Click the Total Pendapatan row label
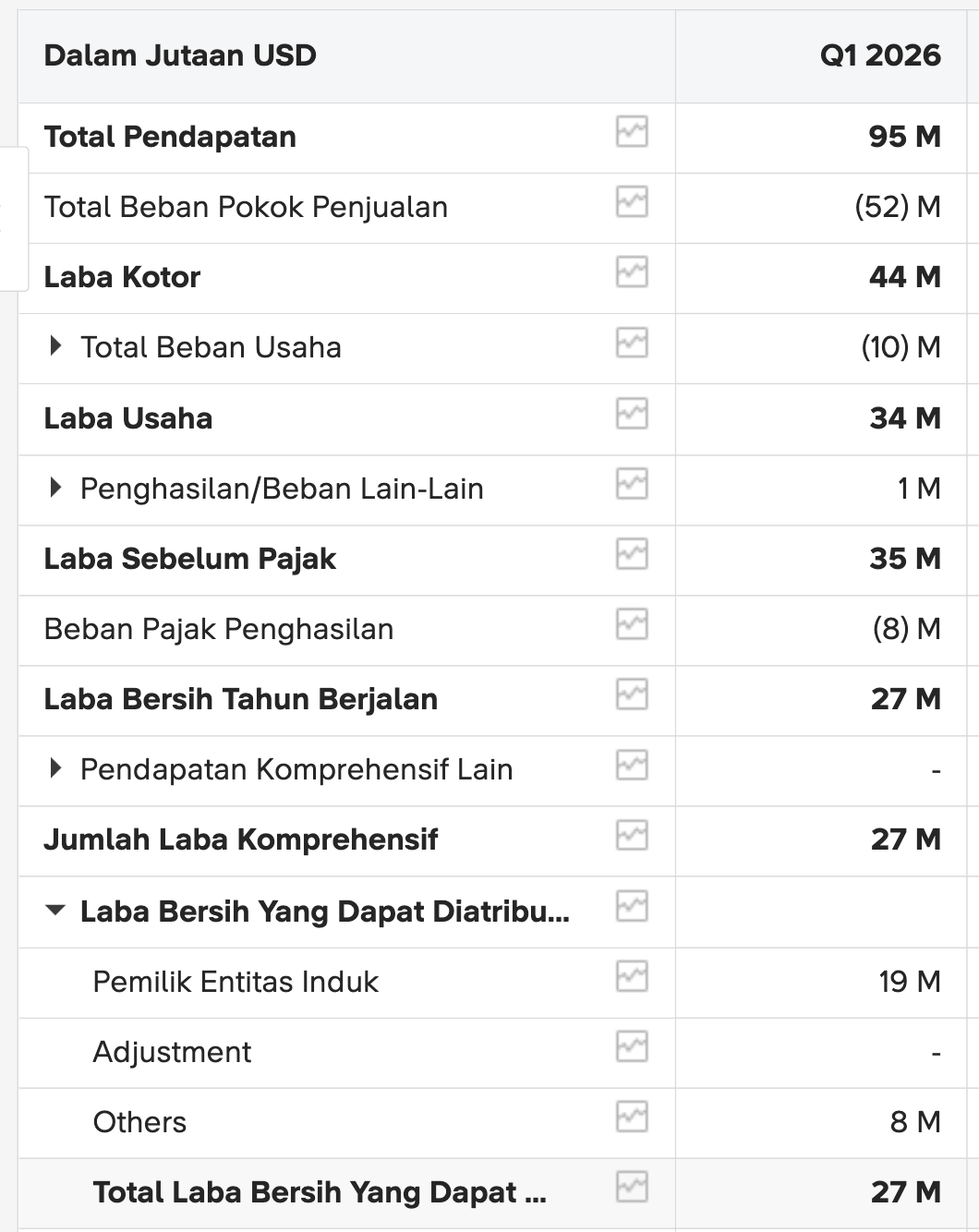This screenshot has width=979, height=1232. click(x=170, y=137)
